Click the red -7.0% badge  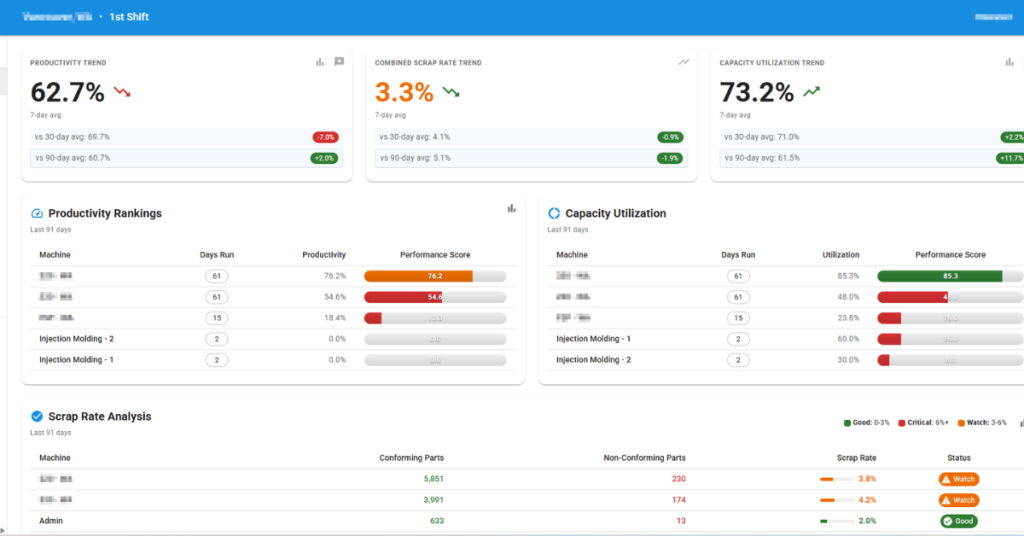325,137
